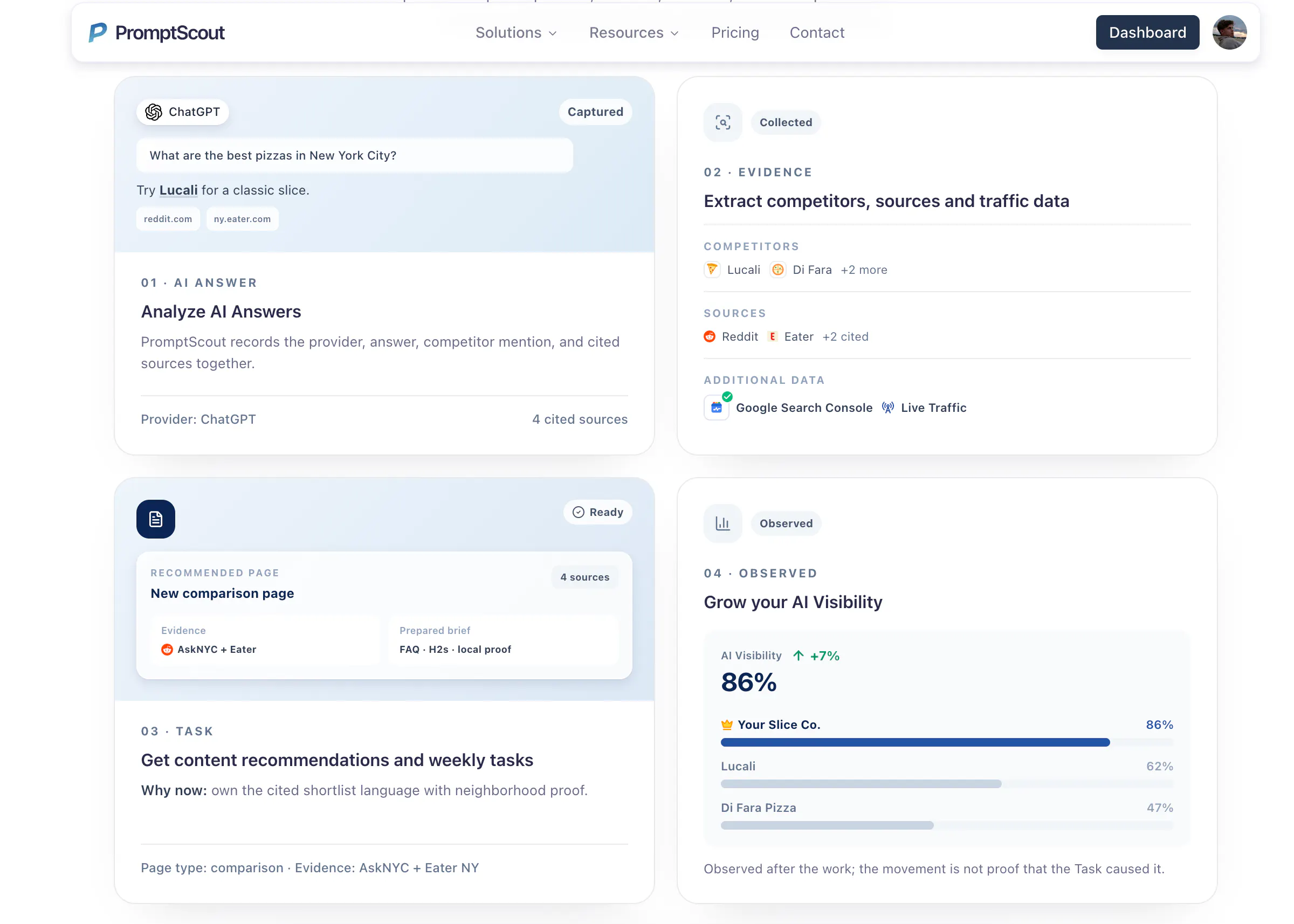Click the pizza question prompt field
Viewport: 1294px width, 924px height.
click(x=355, y=155)
